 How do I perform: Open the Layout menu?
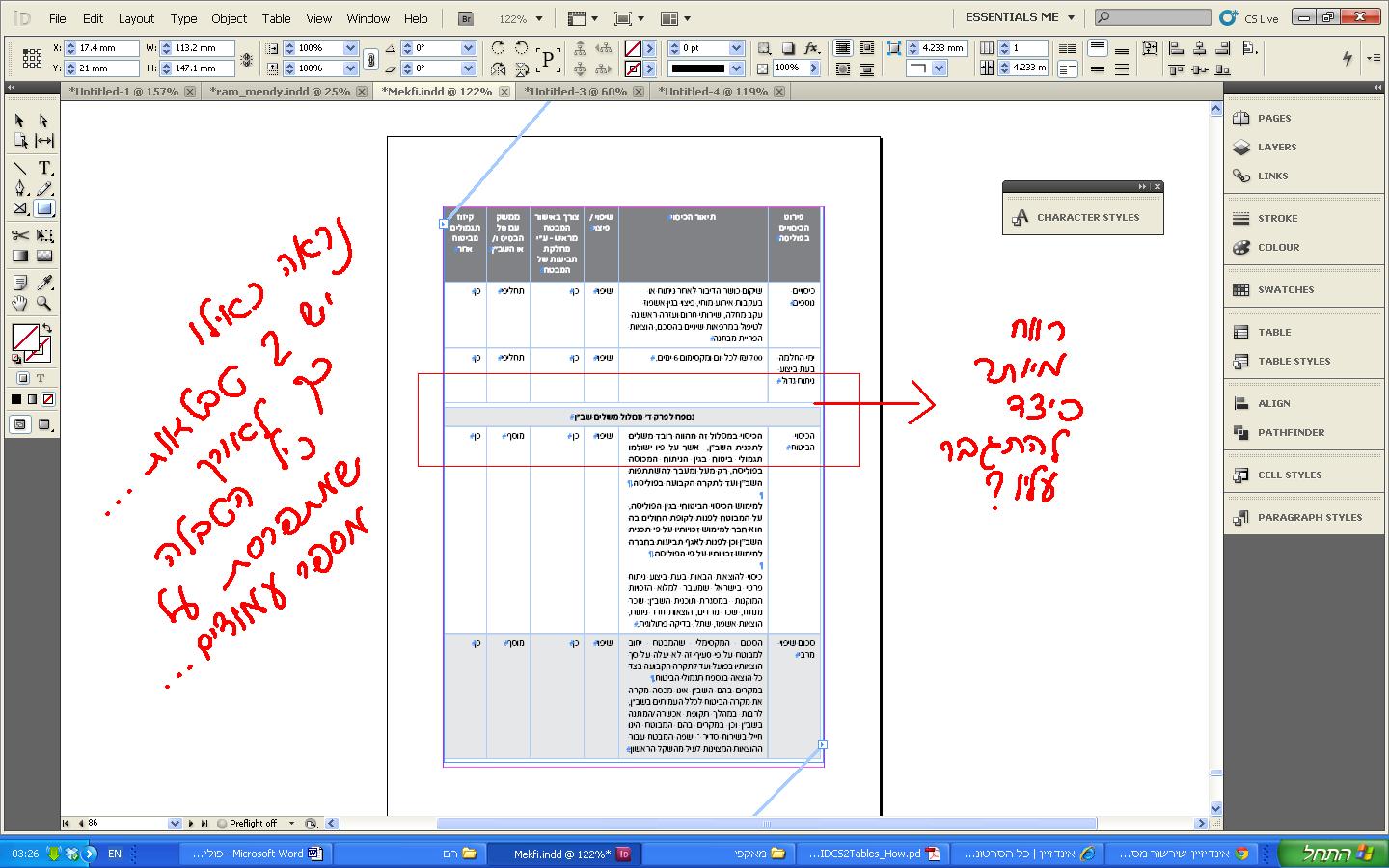136,18
